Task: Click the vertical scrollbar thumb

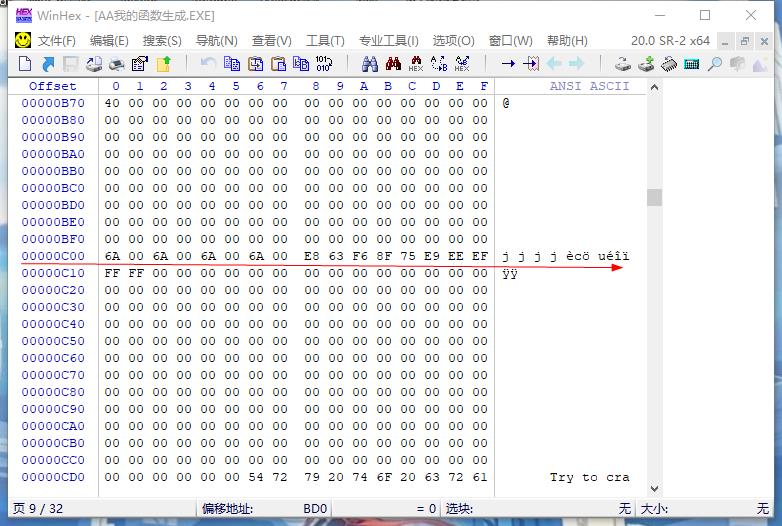Action: pyautogui.click(x=654, y=197)
